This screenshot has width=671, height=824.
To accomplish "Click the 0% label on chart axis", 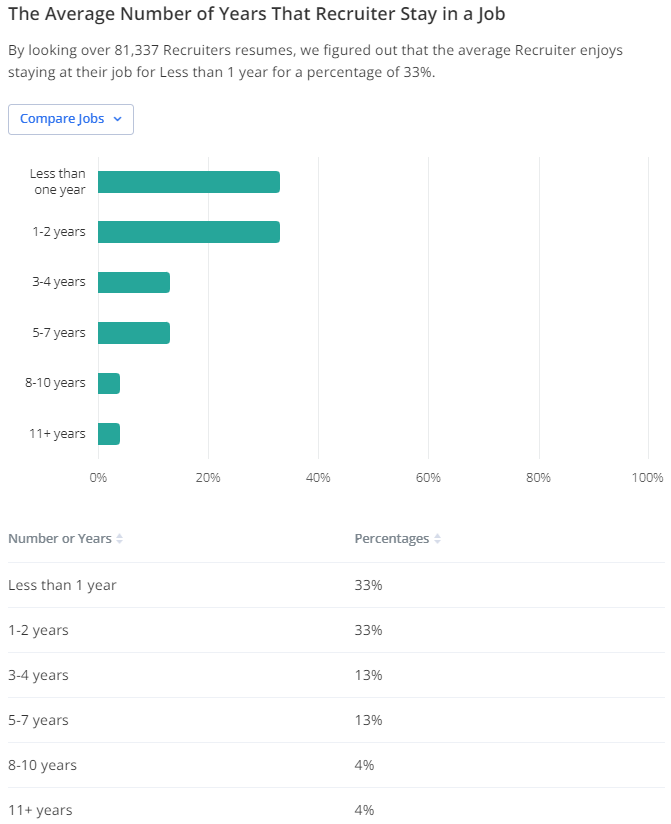I will pos(98,478).
